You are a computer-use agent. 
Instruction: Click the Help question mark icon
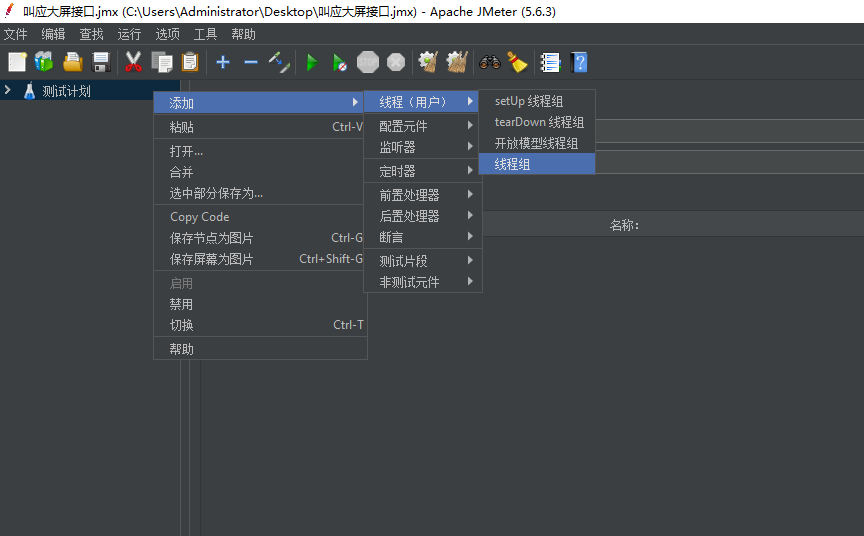pyautogui.click(x=579, y=62)
